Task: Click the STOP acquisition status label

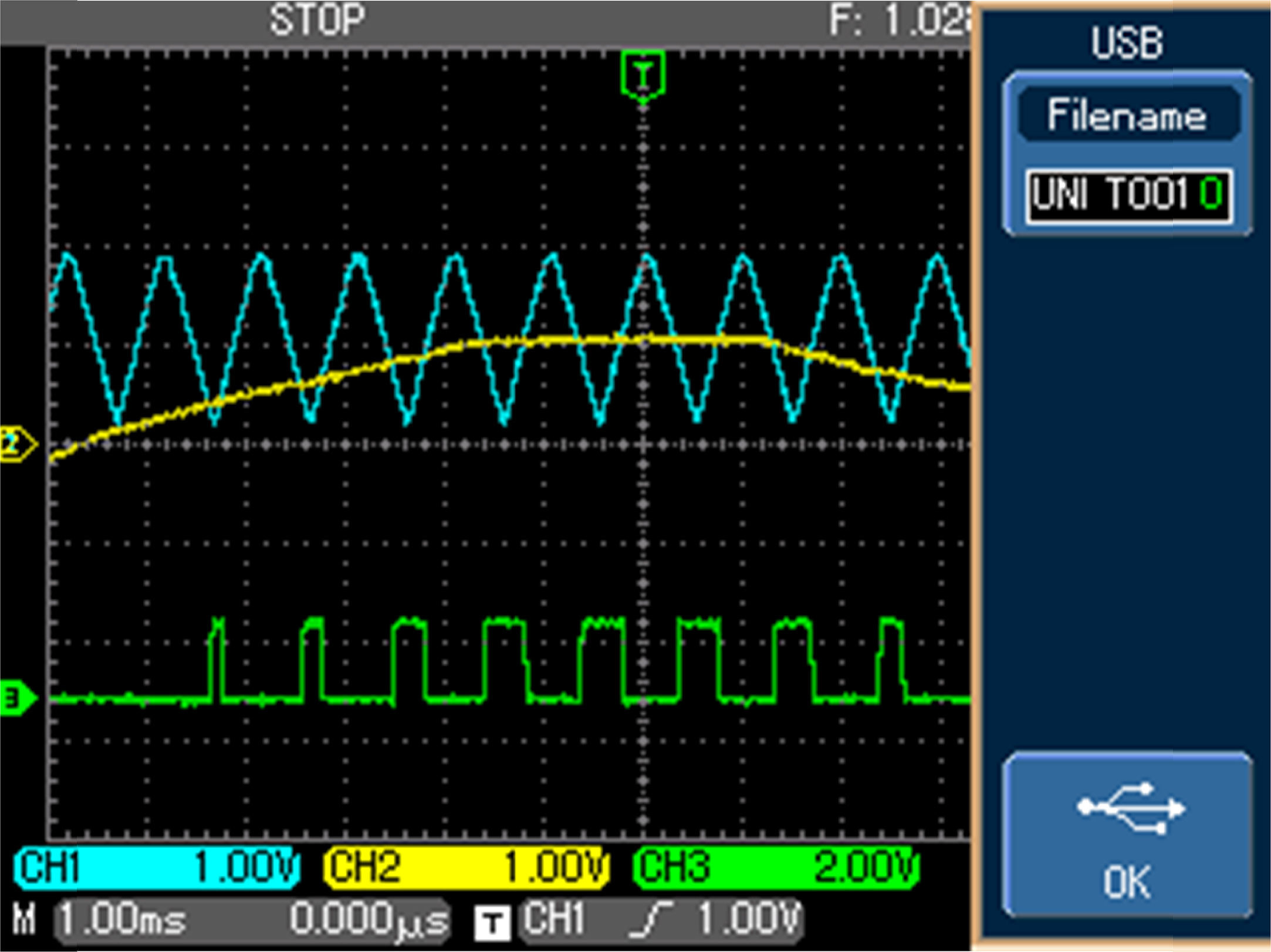Action: pyautogui.click(x=317, y=21)
